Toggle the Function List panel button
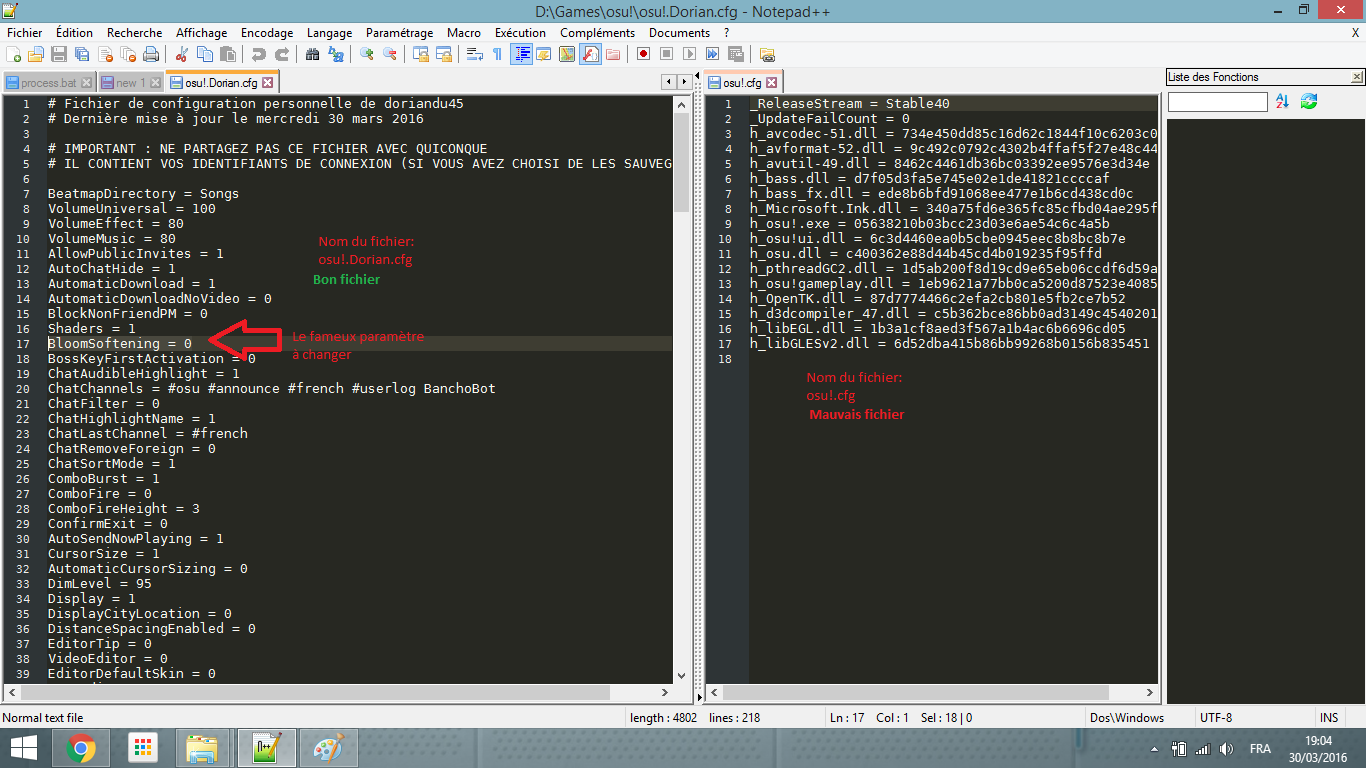 click(590, 54)
